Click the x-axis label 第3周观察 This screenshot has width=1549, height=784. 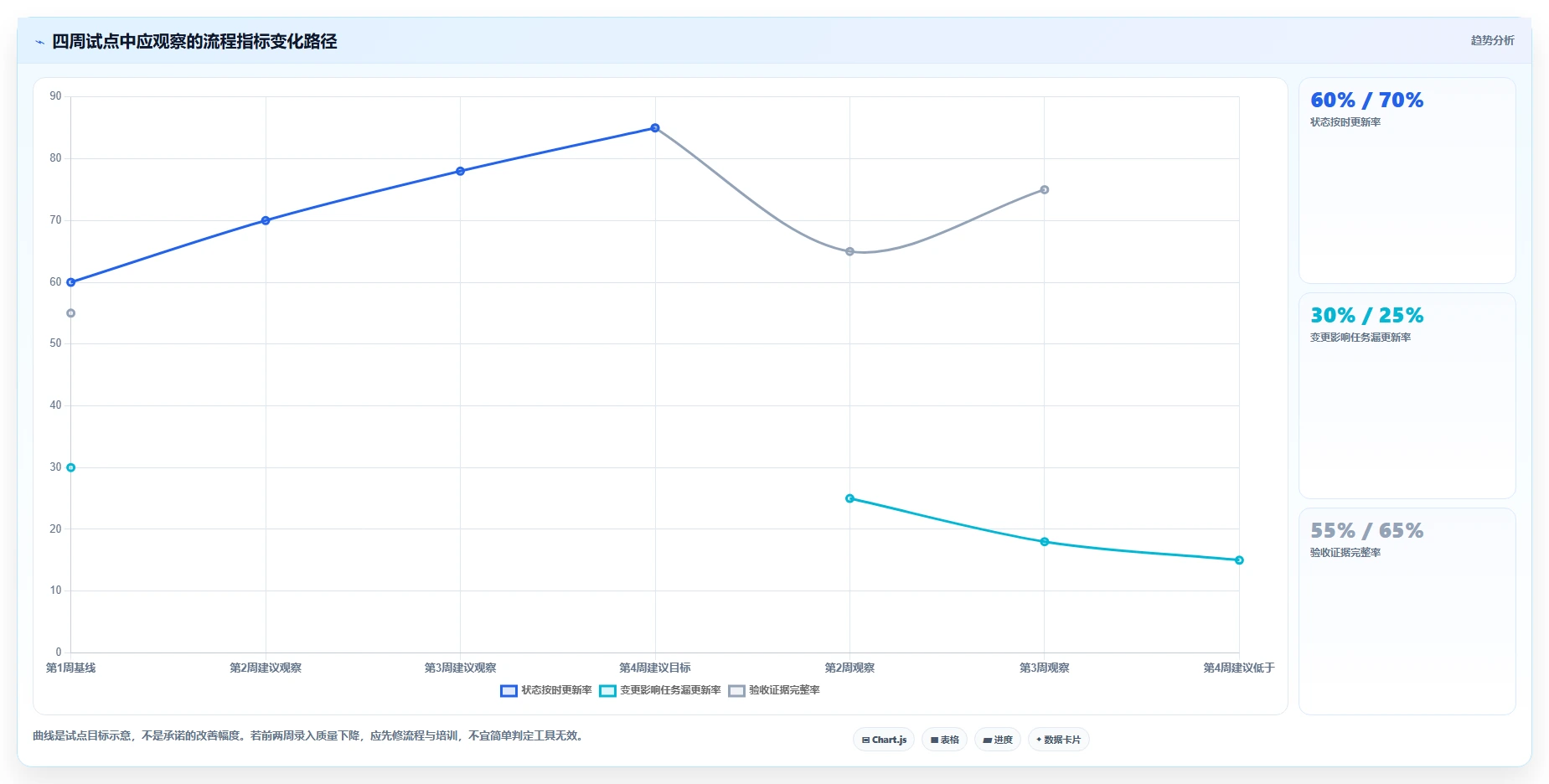click(x=1045, y=668)
